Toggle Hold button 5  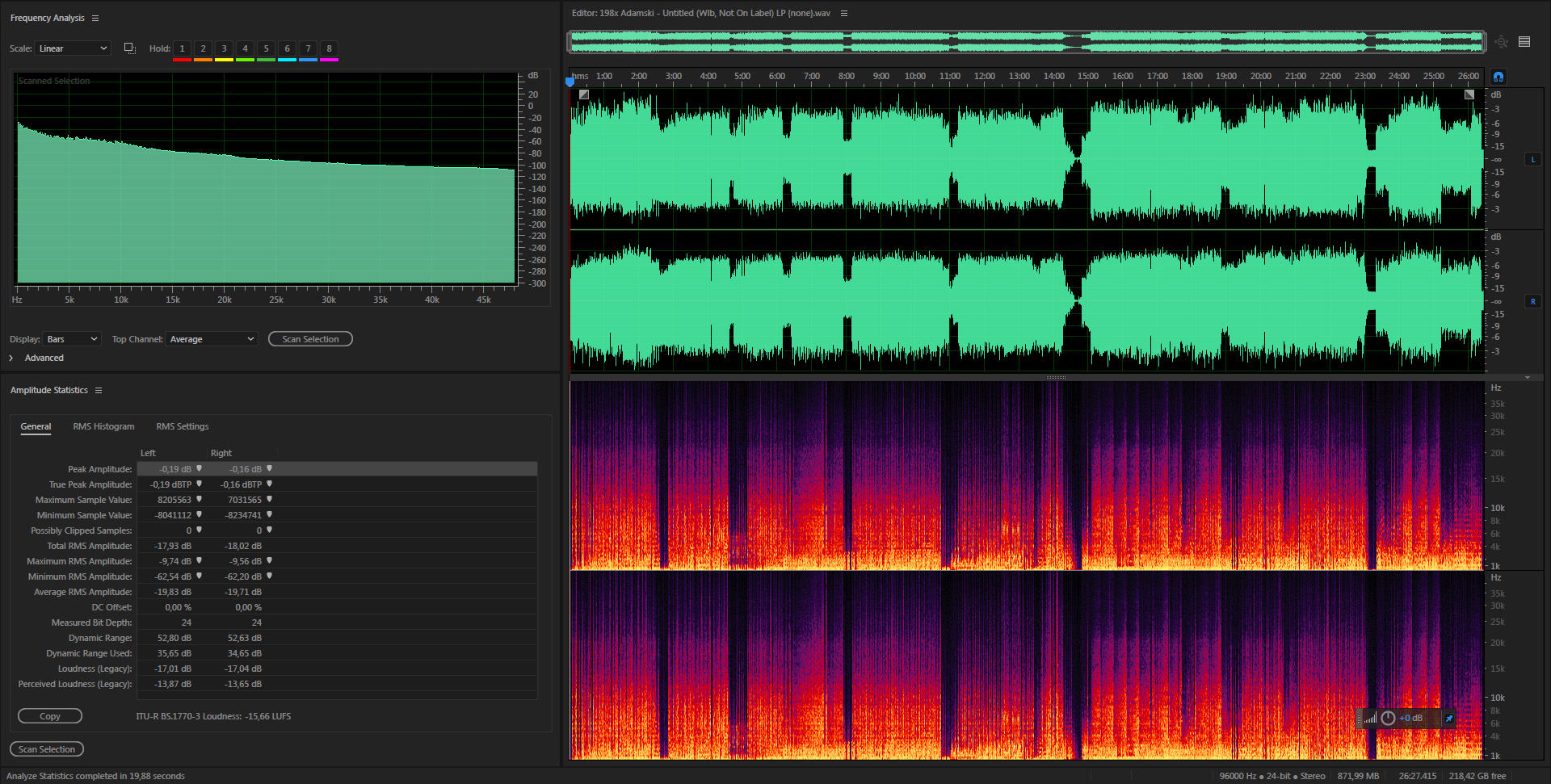pos(266,48)
